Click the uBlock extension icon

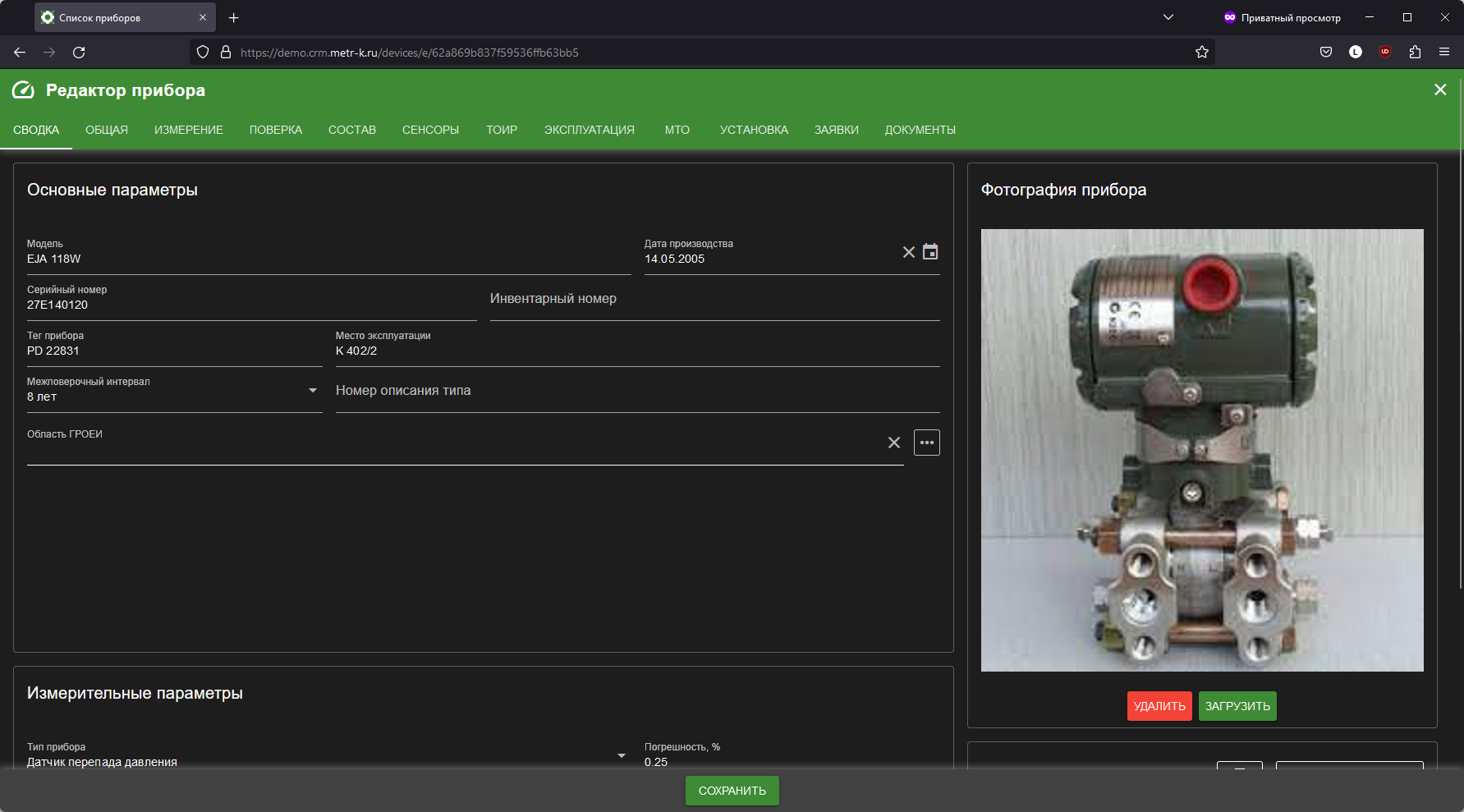click(1385, 52)
